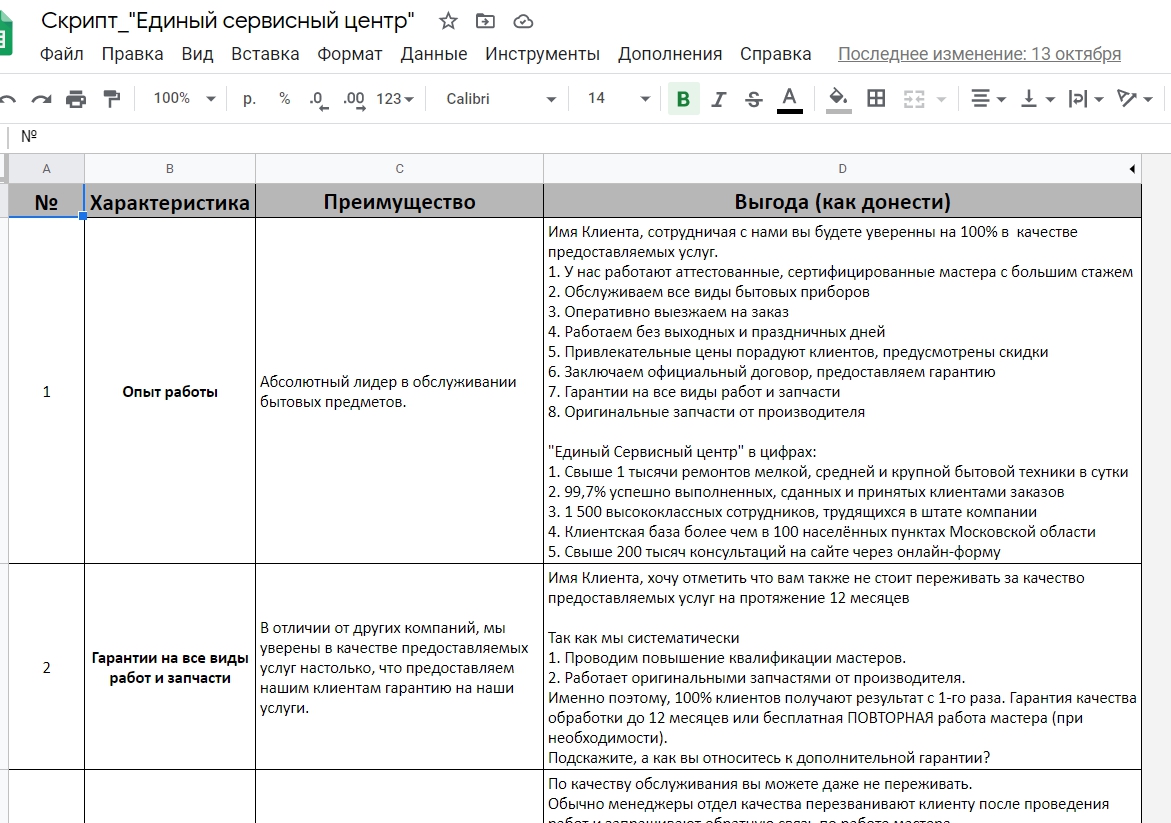1171x823 pixels.
Task: Open the Borders tool
Action: 876,98
